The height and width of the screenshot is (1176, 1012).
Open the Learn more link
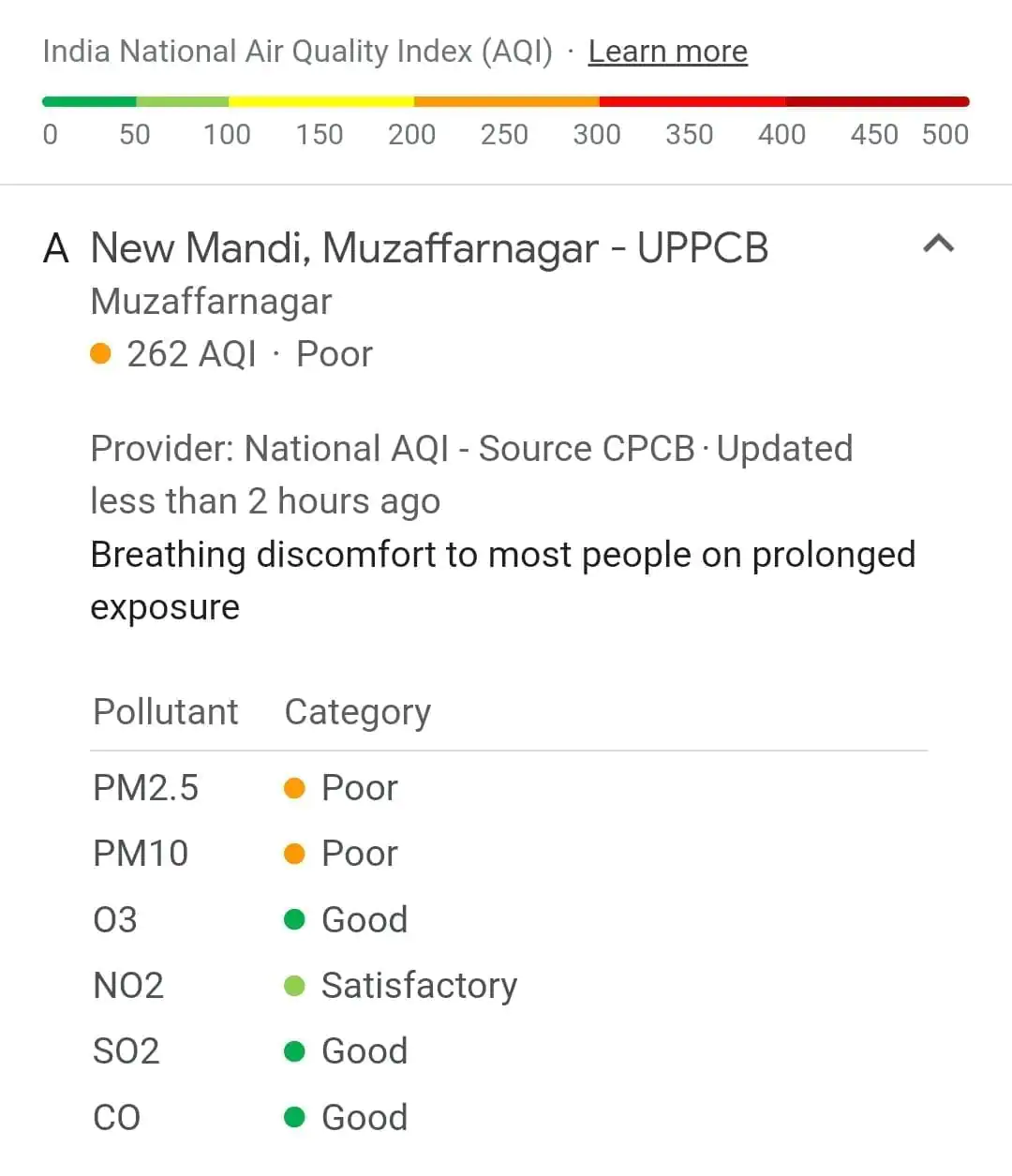667,52
